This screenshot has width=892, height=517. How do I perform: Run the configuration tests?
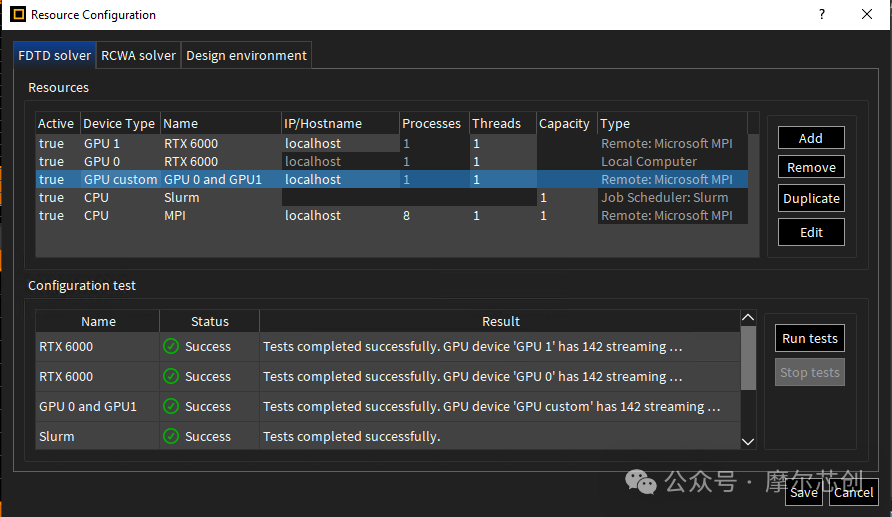[810, 338]
